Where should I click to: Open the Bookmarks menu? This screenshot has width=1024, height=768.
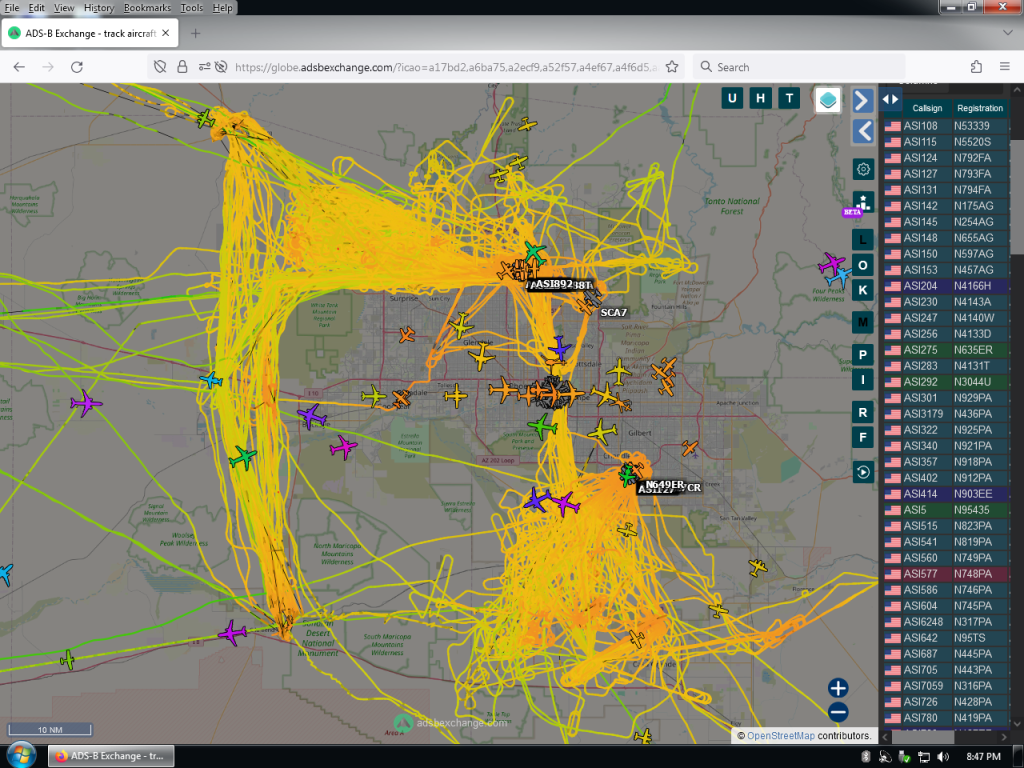147,8
